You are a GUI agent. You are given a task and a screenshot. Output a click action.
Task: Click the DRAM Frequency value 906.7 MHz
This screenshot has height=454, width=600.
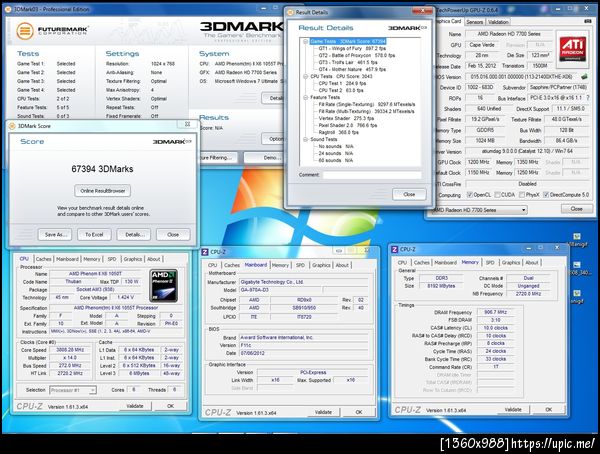pyautogui.click(x=495, y=312)
